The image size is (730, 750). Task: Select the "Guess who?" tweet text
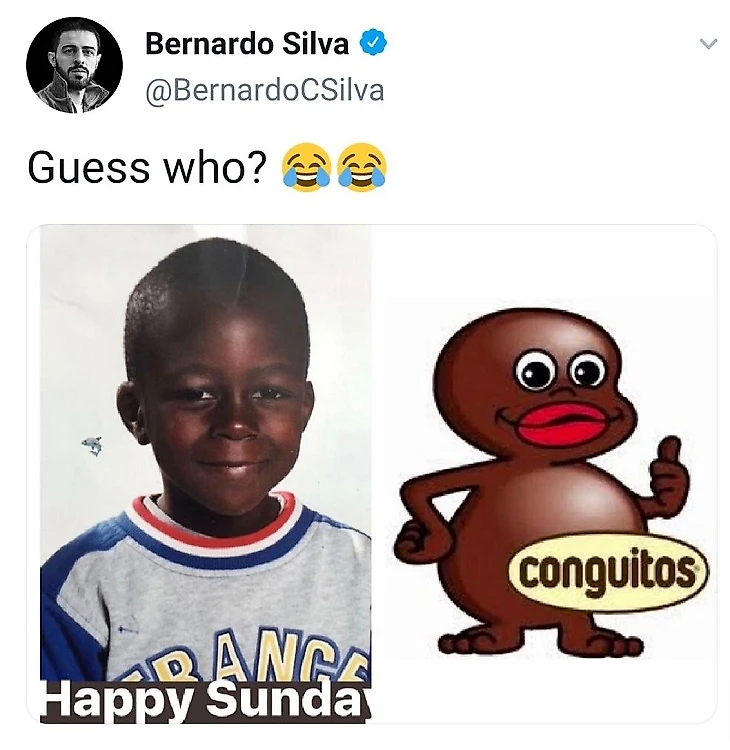146,168
